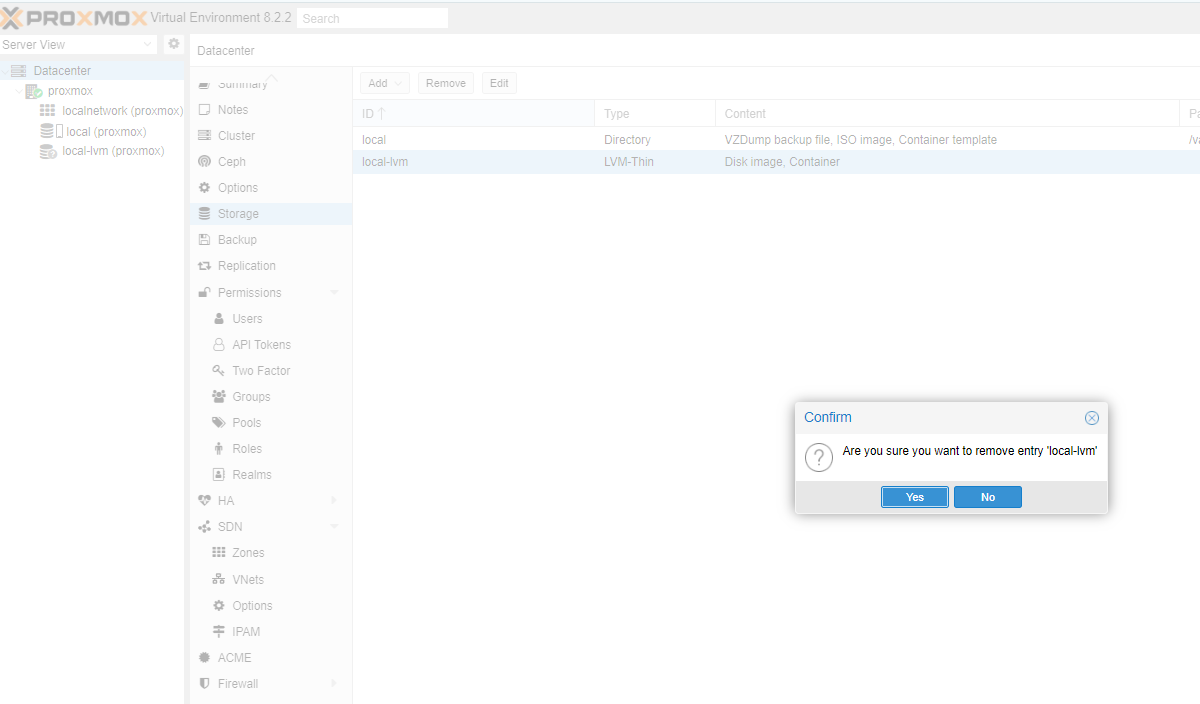Open the Notes menu item

point(270,110)
